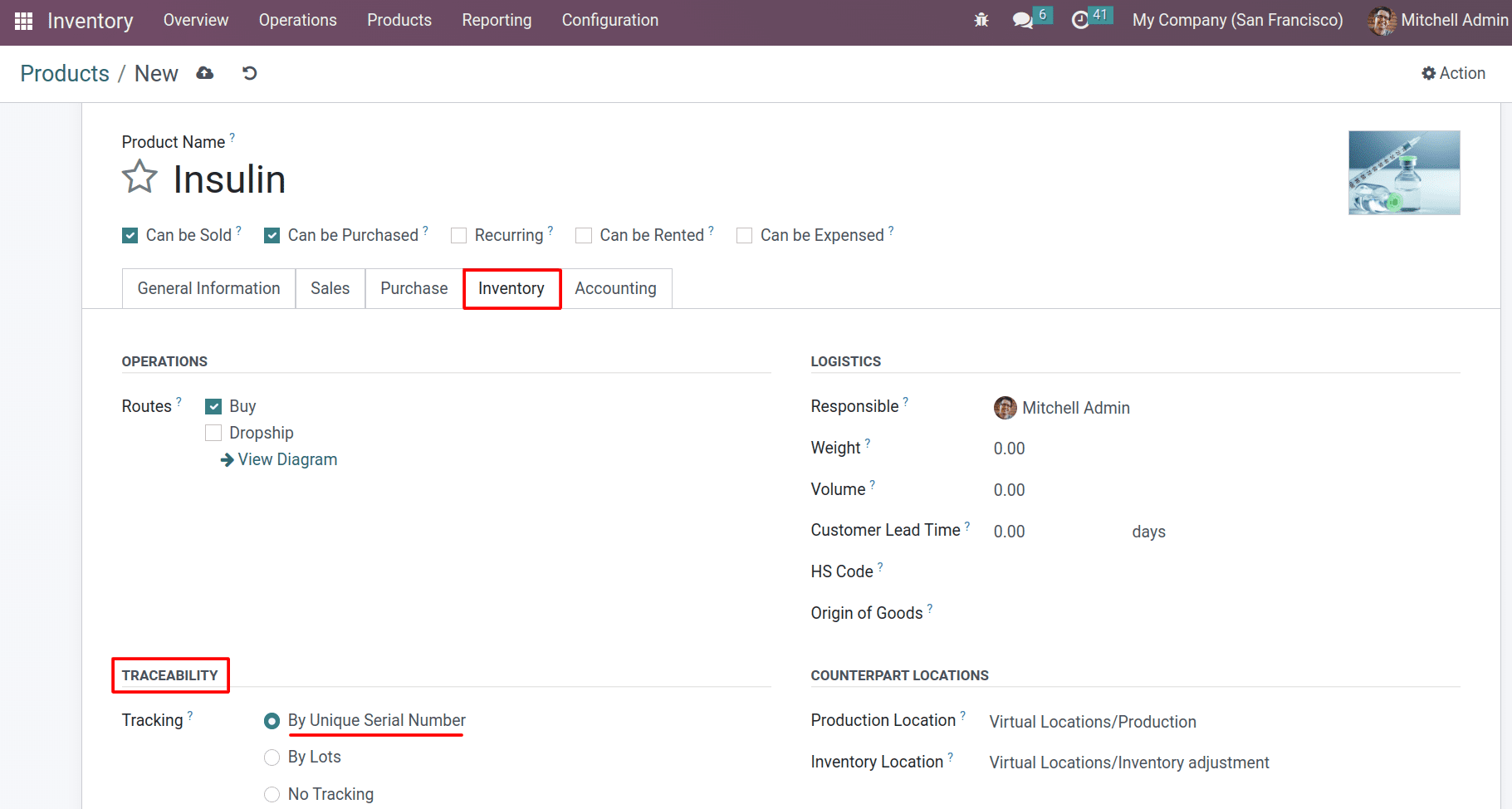Mark Insulin as favorite with star

tap(139, 177)
